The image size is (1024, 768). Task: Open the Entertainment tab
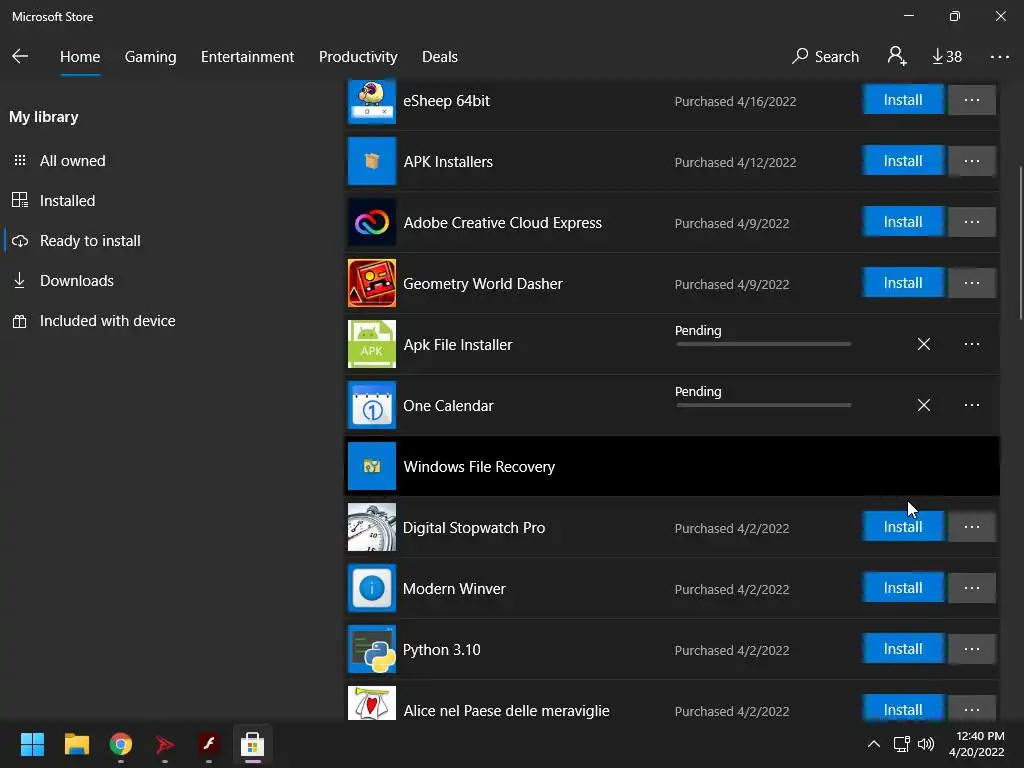point(248,57)
